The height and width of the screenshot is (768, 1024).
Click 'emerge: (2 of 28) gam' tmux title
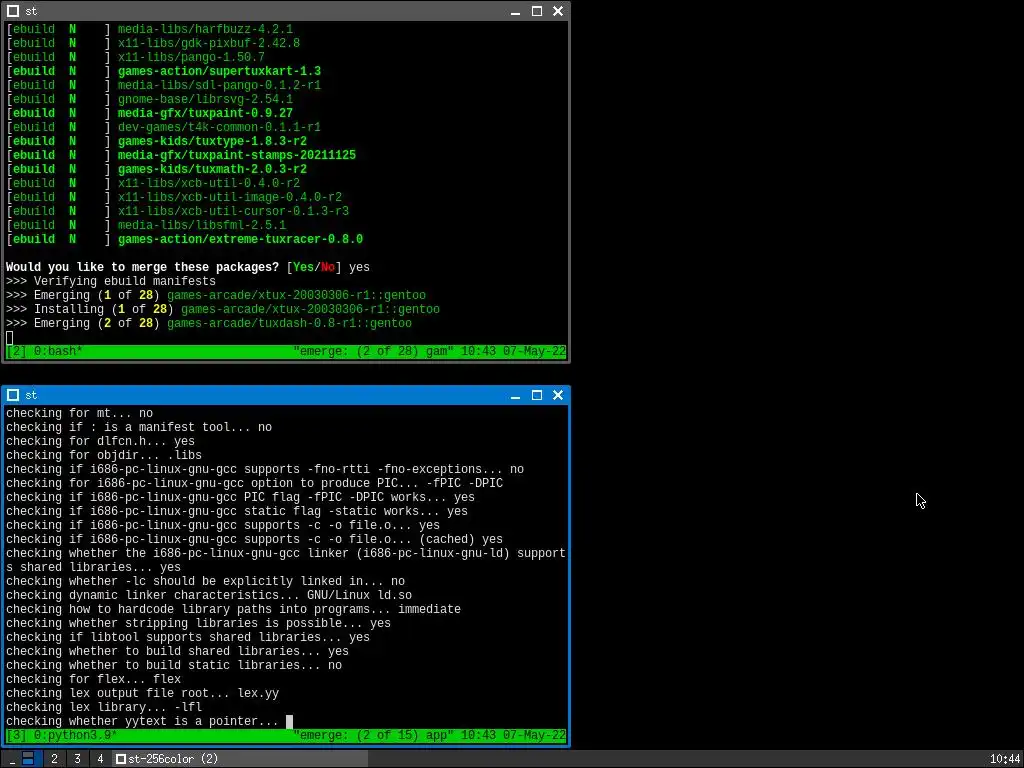(x=373, y=351)
